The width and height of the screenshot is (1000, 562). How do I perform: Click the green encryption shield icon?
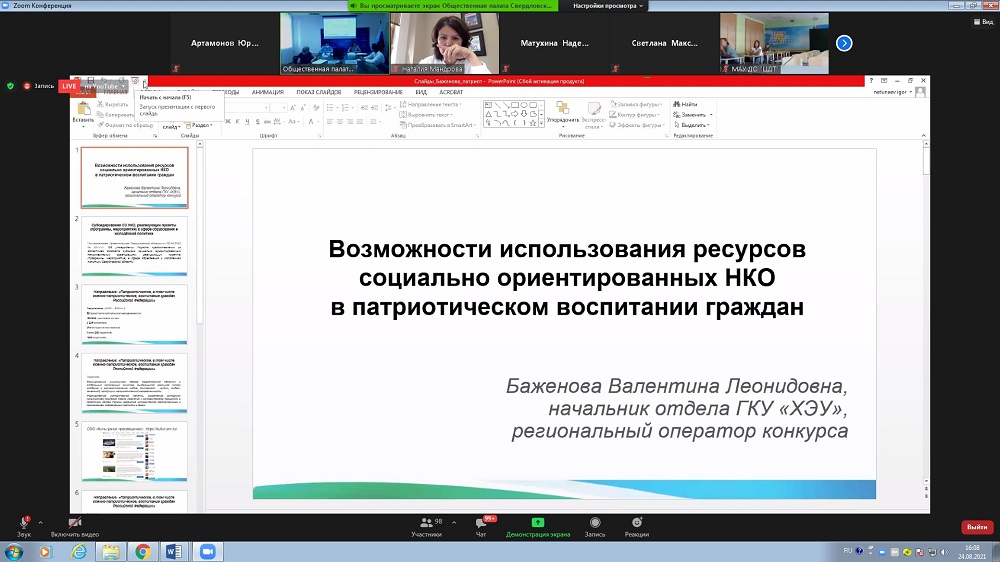click(x=10, y=85)
